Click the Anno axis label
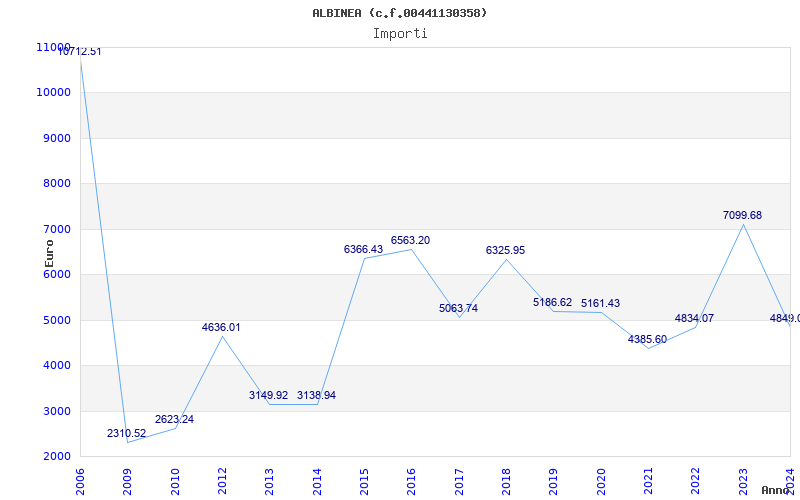The height and width of the screenshot is (500, 800). pos(776,490)
